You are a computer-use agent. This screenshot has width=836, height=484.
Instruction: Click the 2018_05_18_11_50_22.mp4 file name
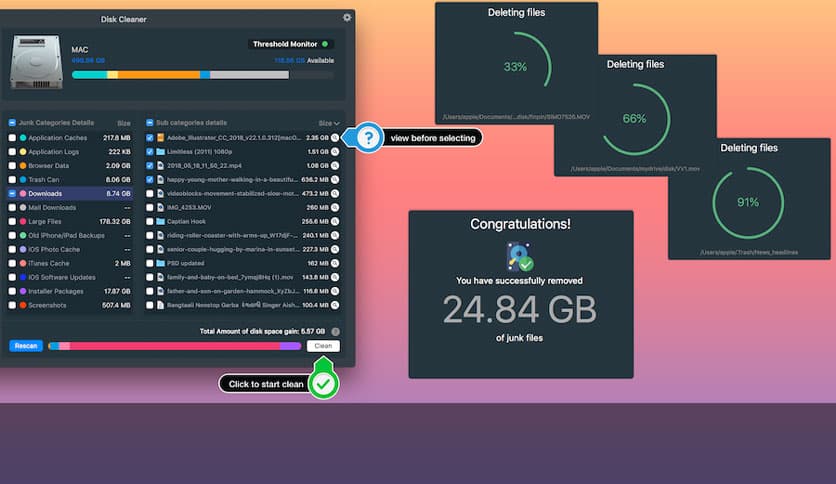pyautogui.click(x=204, y=166)
